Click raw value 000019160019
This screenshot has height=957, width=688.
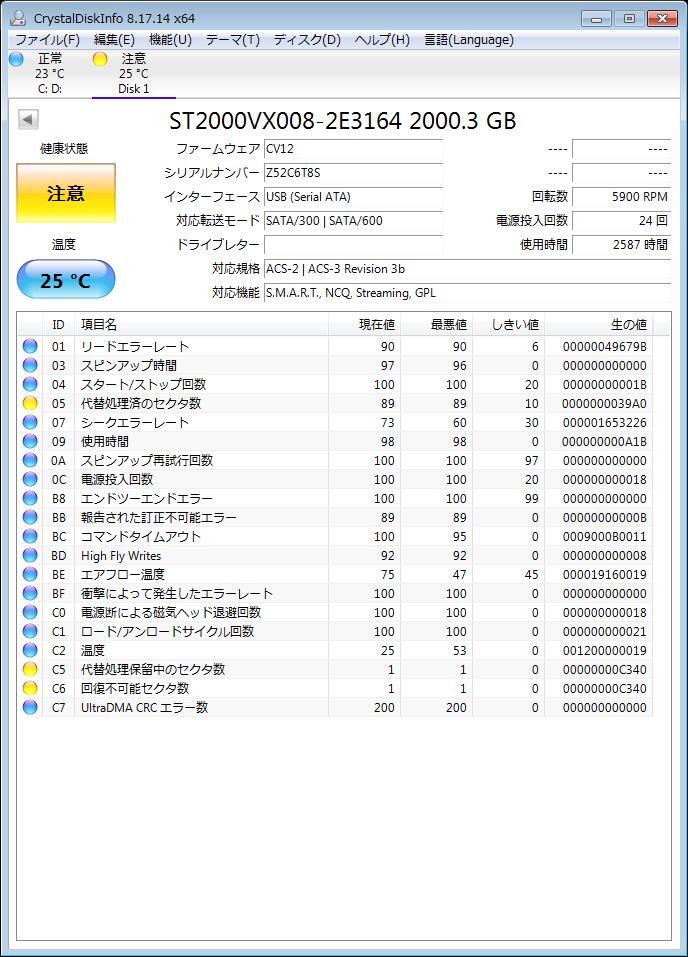pyautogui.click(x=604, y=574)
